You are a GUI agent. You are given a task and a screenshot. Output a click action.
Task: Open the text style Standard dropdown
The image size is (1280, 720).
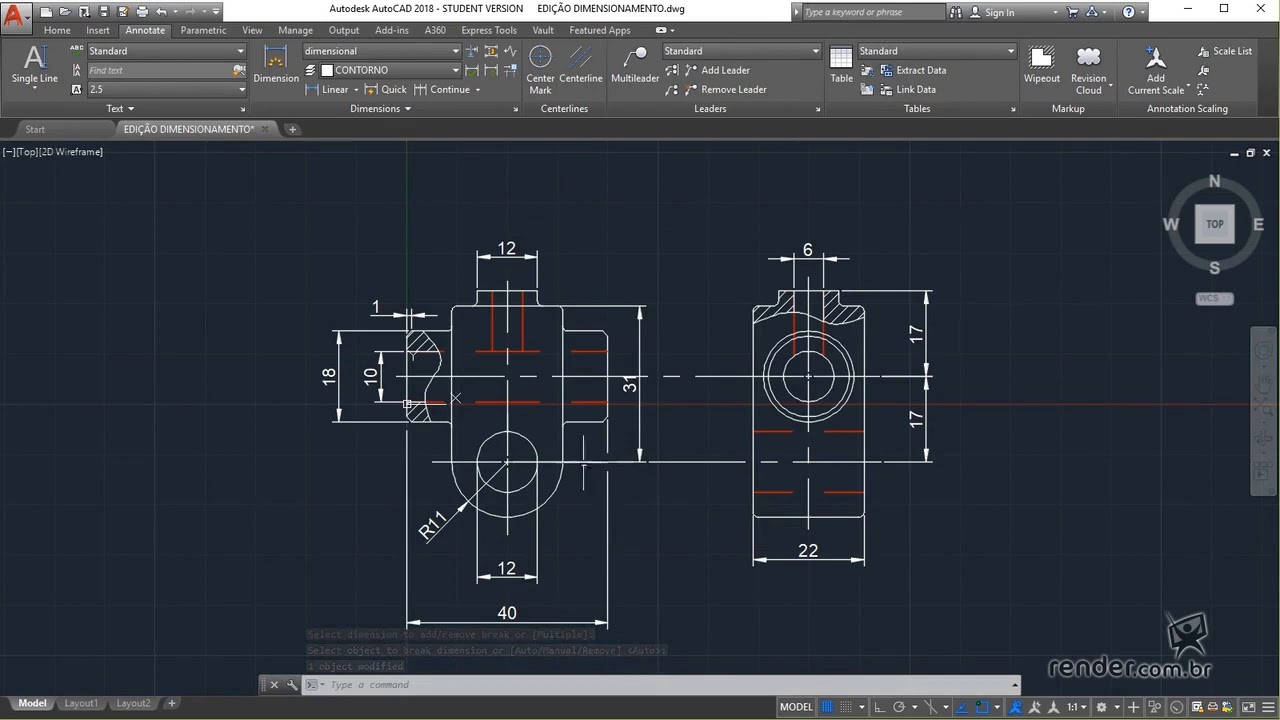coord(166,51)
